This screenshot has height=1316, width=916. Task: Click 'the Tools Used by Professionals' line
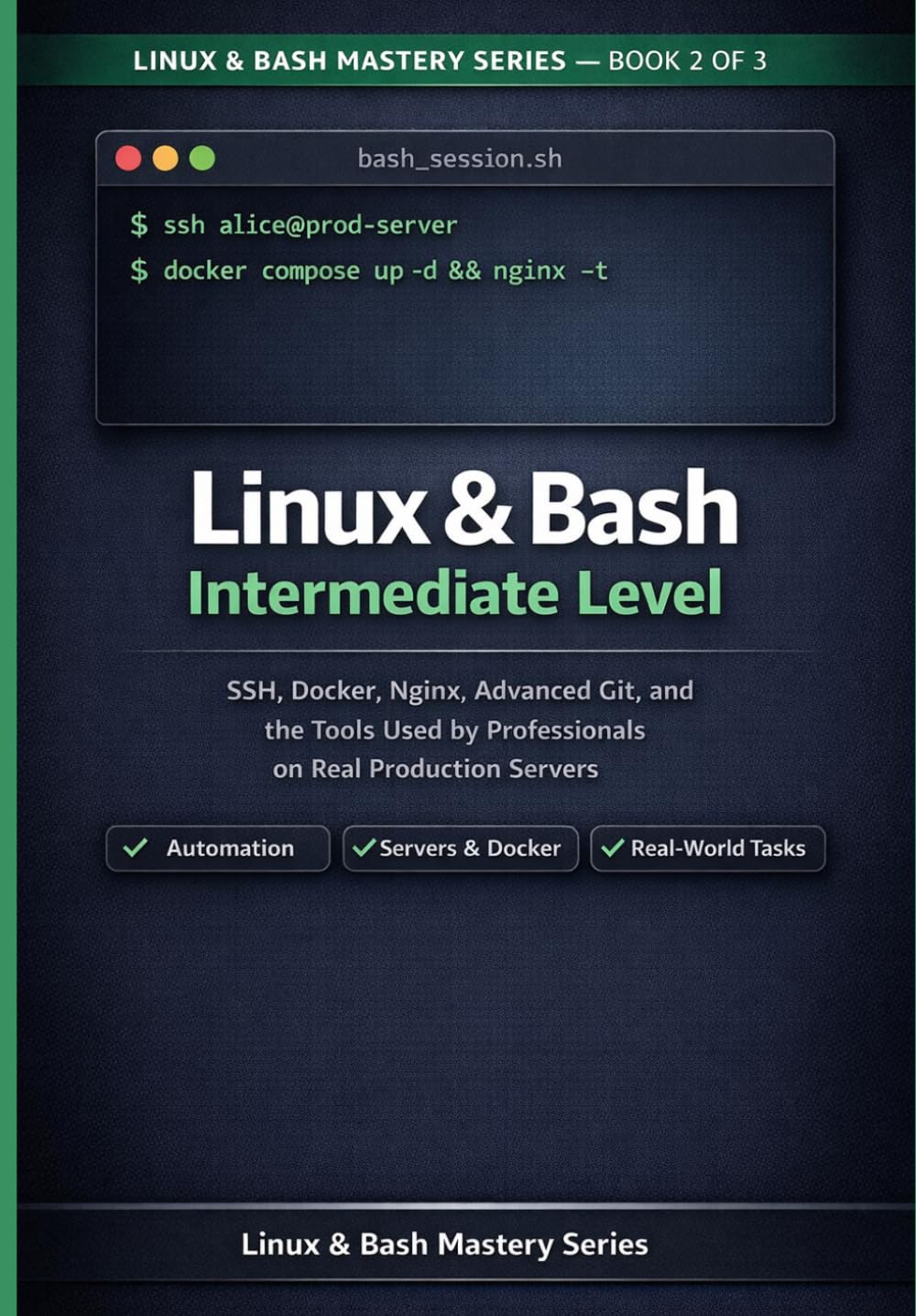coord(454,730)
